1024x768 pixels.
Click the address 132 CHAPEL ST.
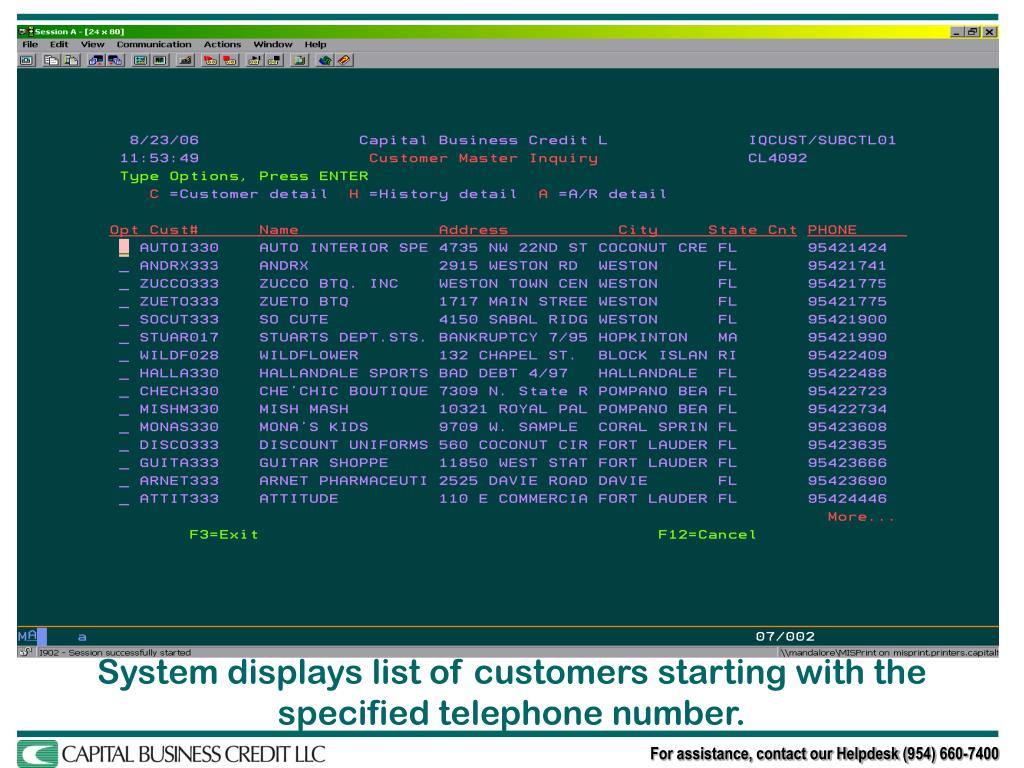click(507, 356)
